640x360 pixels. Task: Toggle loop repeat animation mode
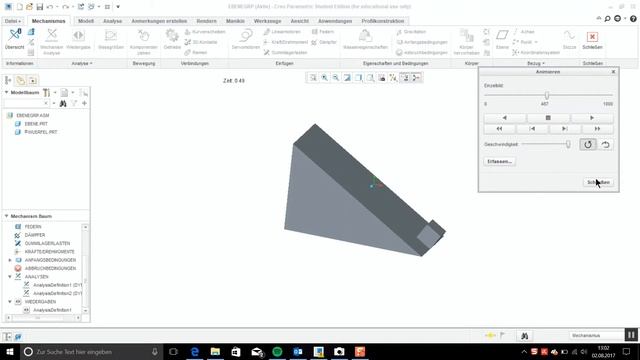(x=588, y=144)
